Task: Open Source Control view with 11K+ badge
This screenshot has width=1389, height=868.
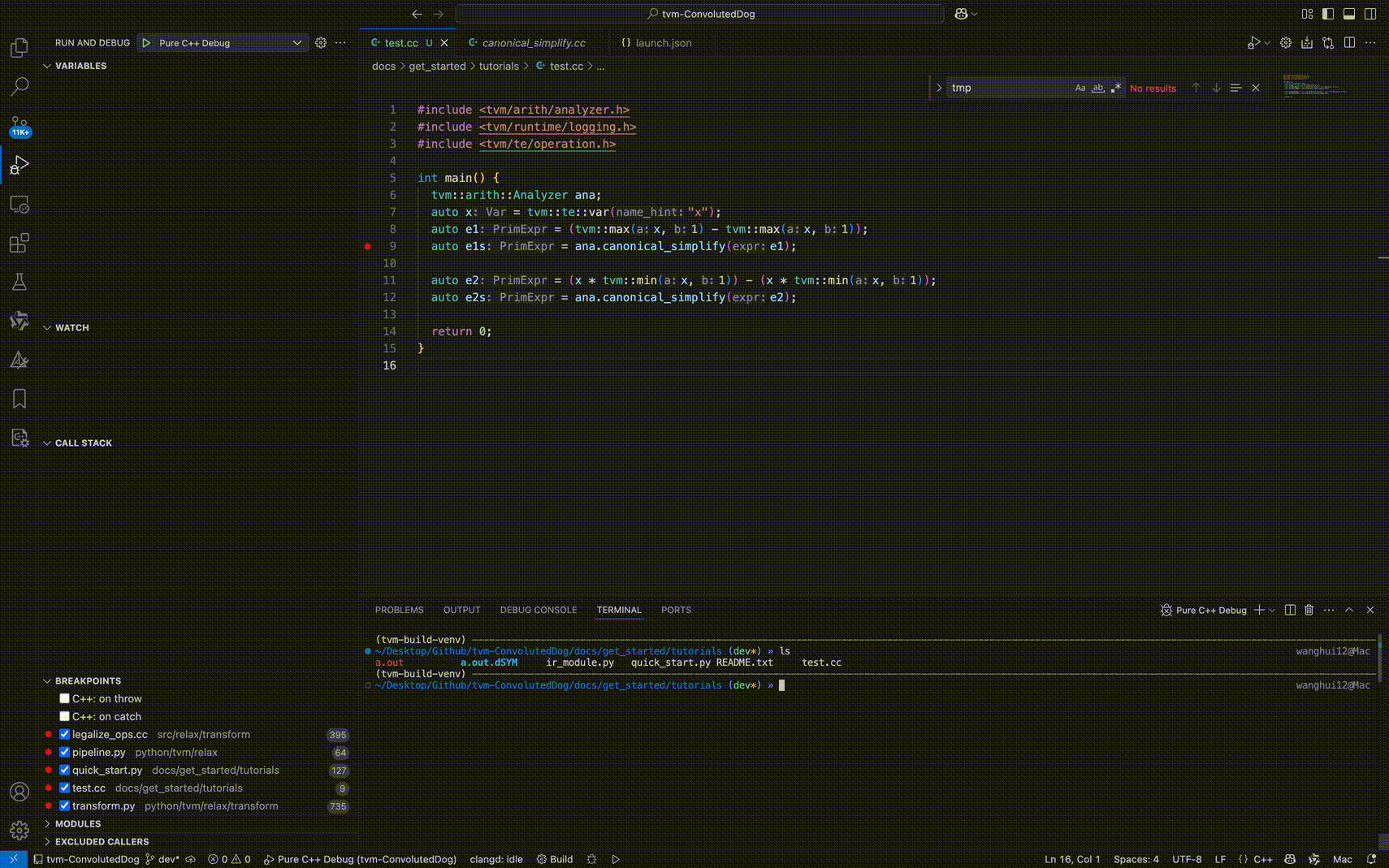Action: pos(19,125)
